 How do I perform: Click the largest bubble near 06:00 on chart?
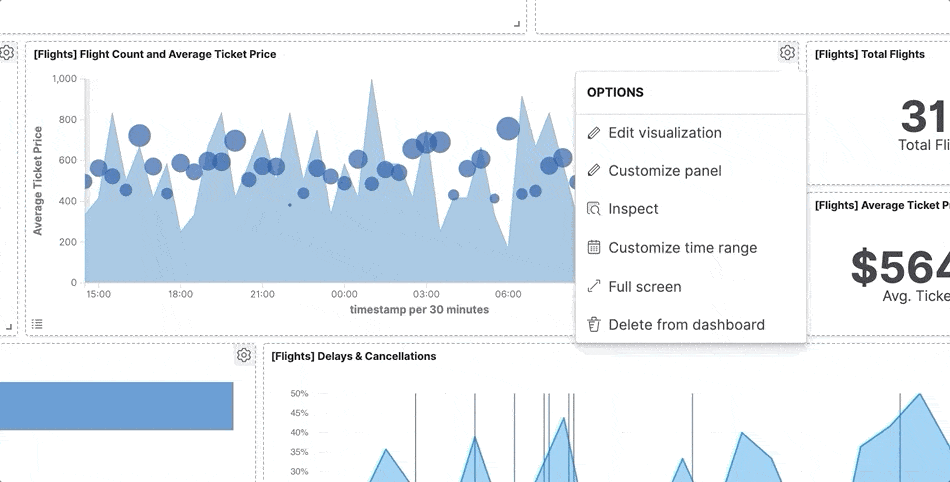(x=508, y=128)
